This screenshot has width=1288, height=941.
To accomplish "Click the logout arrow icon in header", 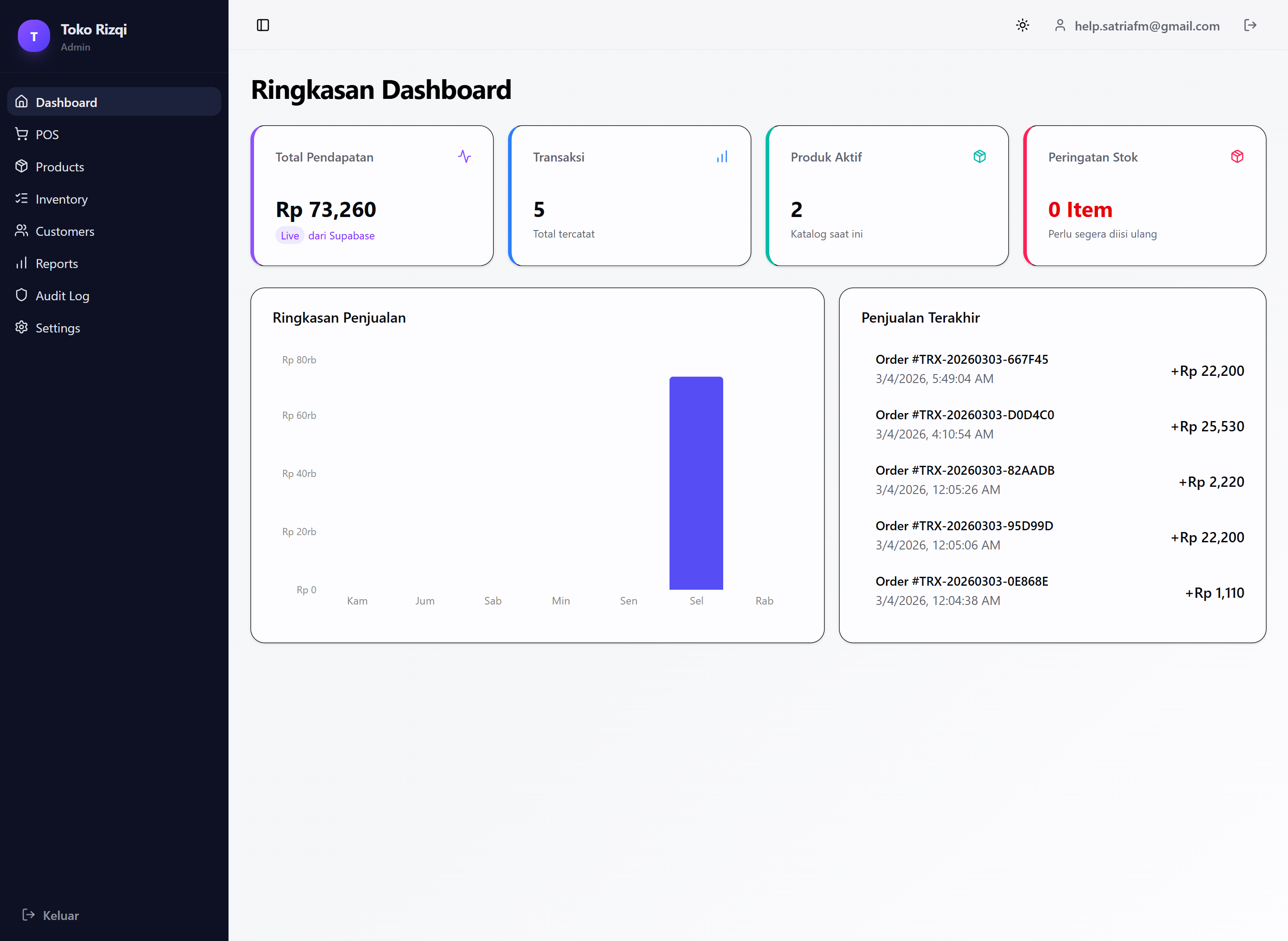I will click(x=1250, y=25).
